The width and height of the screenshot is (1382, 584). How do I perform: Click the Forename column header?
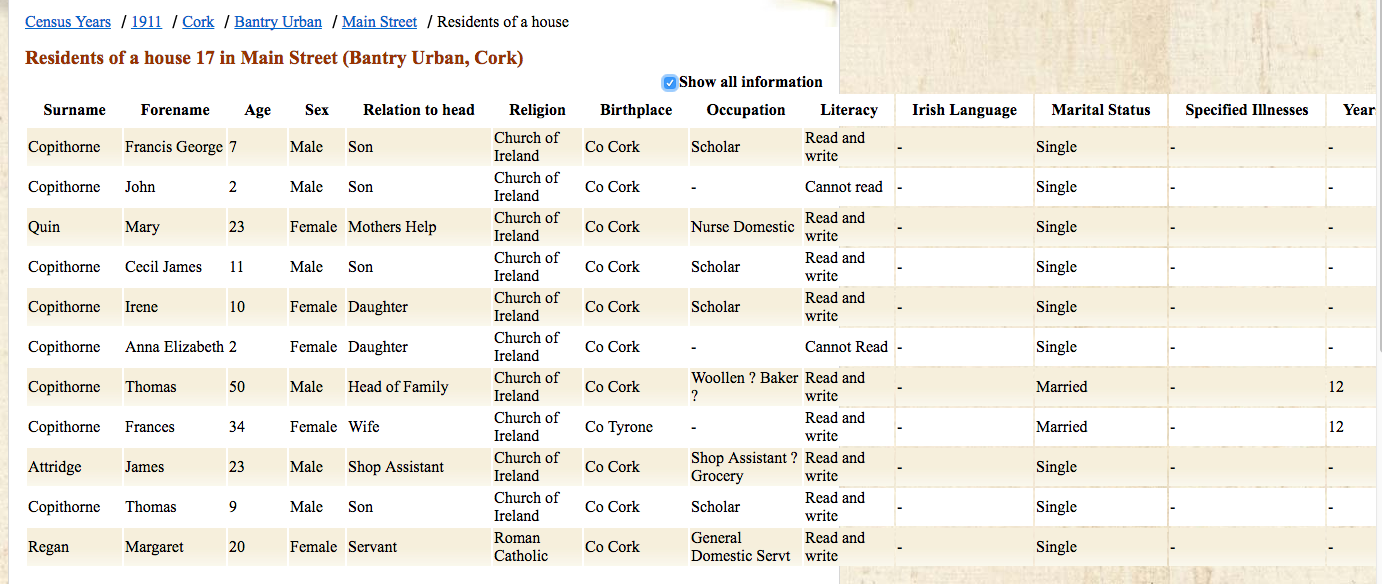[x=175, y=110]
